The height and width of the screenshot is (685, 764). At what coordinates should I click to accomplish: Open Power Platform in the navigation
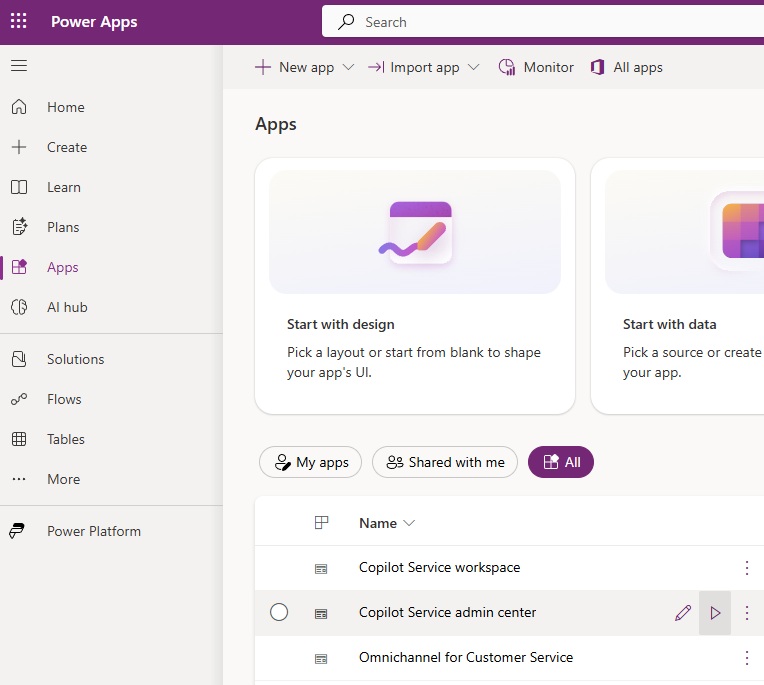click(x=94, y=531)
